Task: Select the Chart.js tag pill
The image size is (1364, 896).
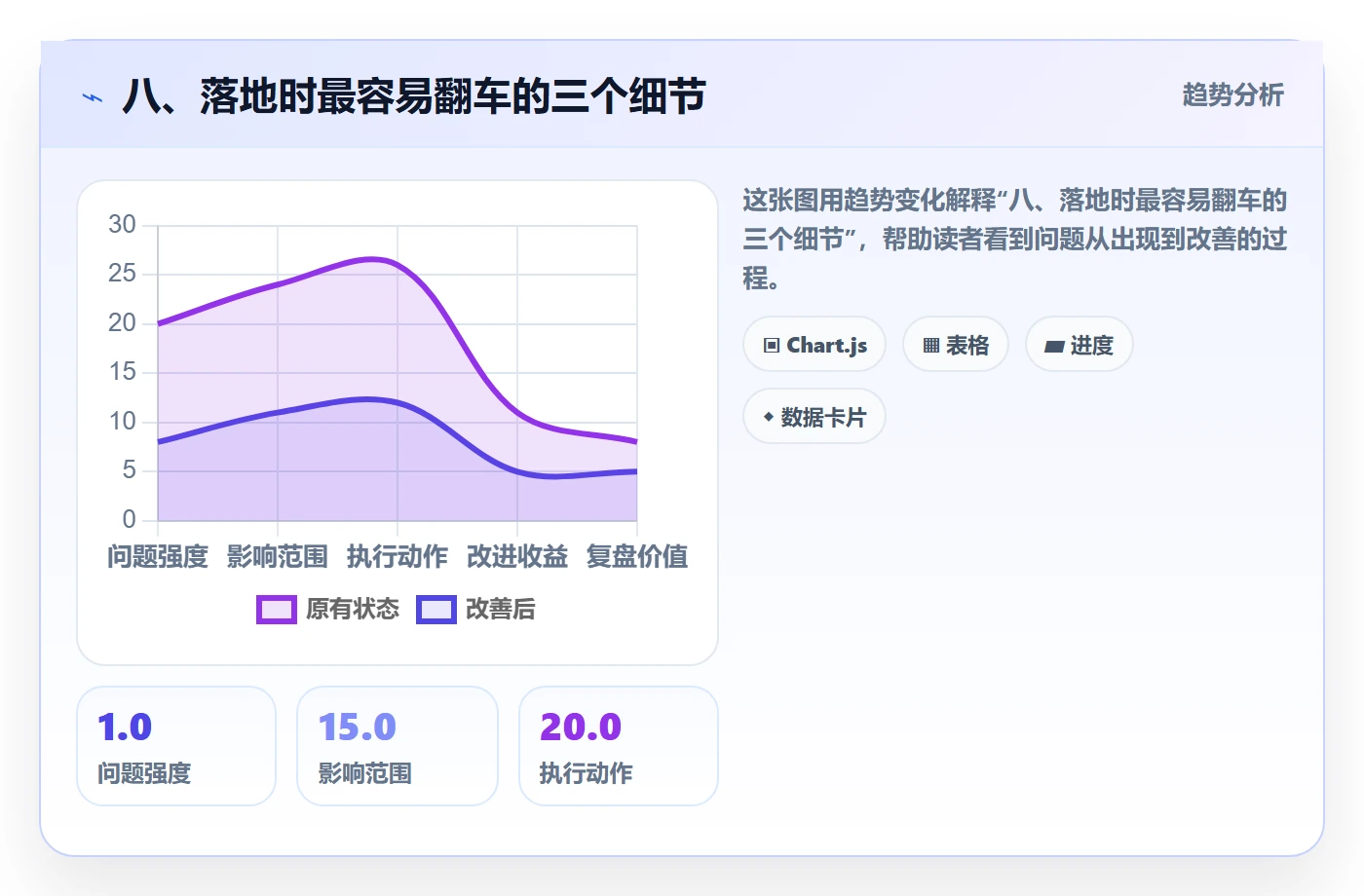Action: click(815, 345)
